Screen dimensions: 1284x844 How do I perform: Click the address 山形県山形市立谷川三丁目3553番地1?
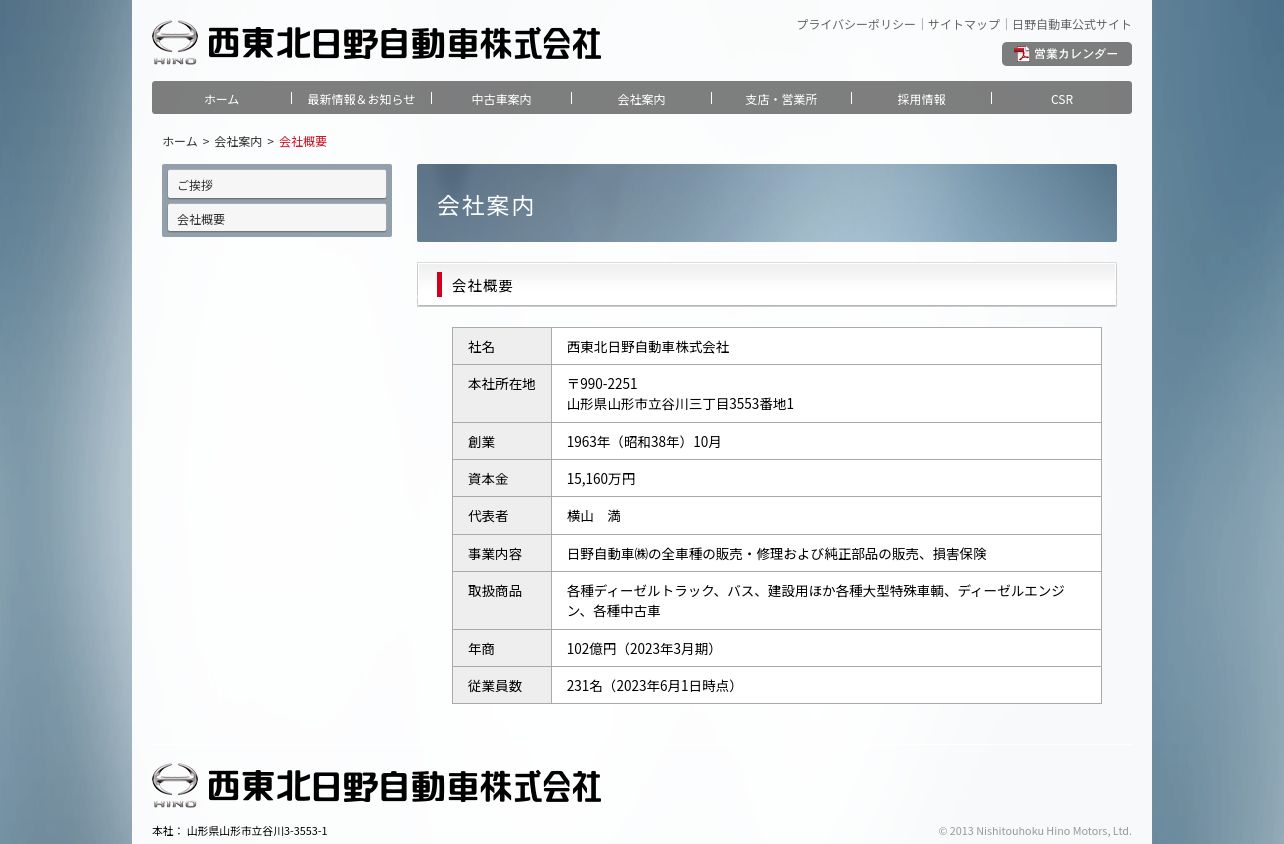[x=680, y=403]
